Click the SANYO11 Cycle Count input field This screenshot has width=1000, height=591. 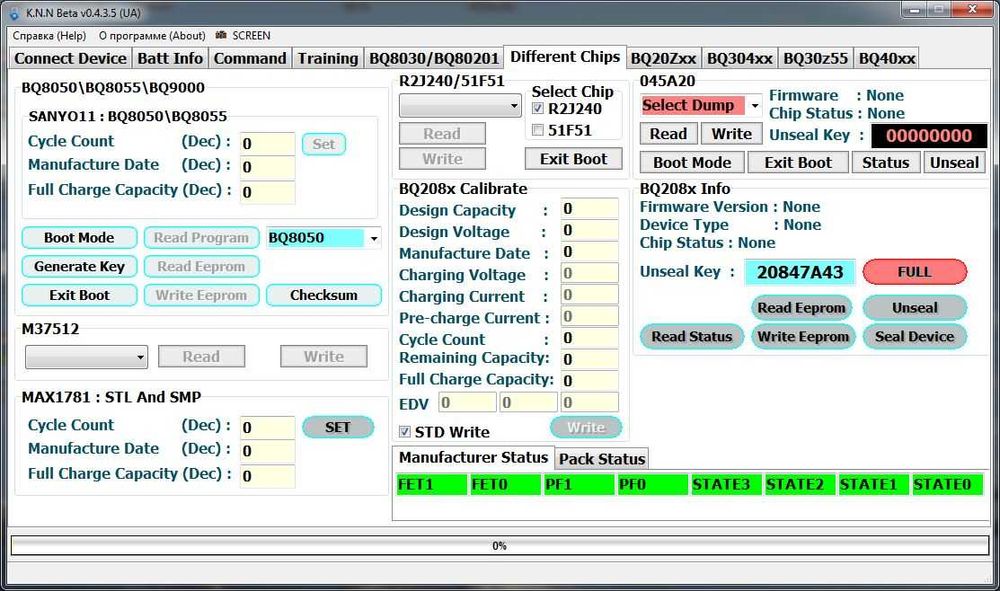point(267,143)
